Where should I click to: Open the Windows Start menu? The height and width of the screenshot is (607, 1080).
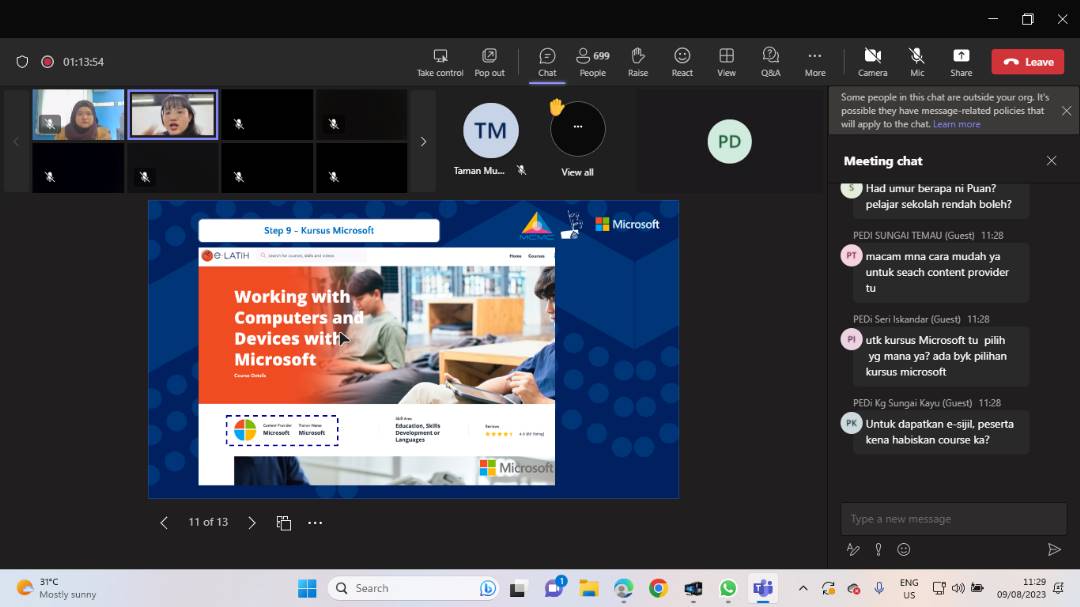click(x=307, y=588)
